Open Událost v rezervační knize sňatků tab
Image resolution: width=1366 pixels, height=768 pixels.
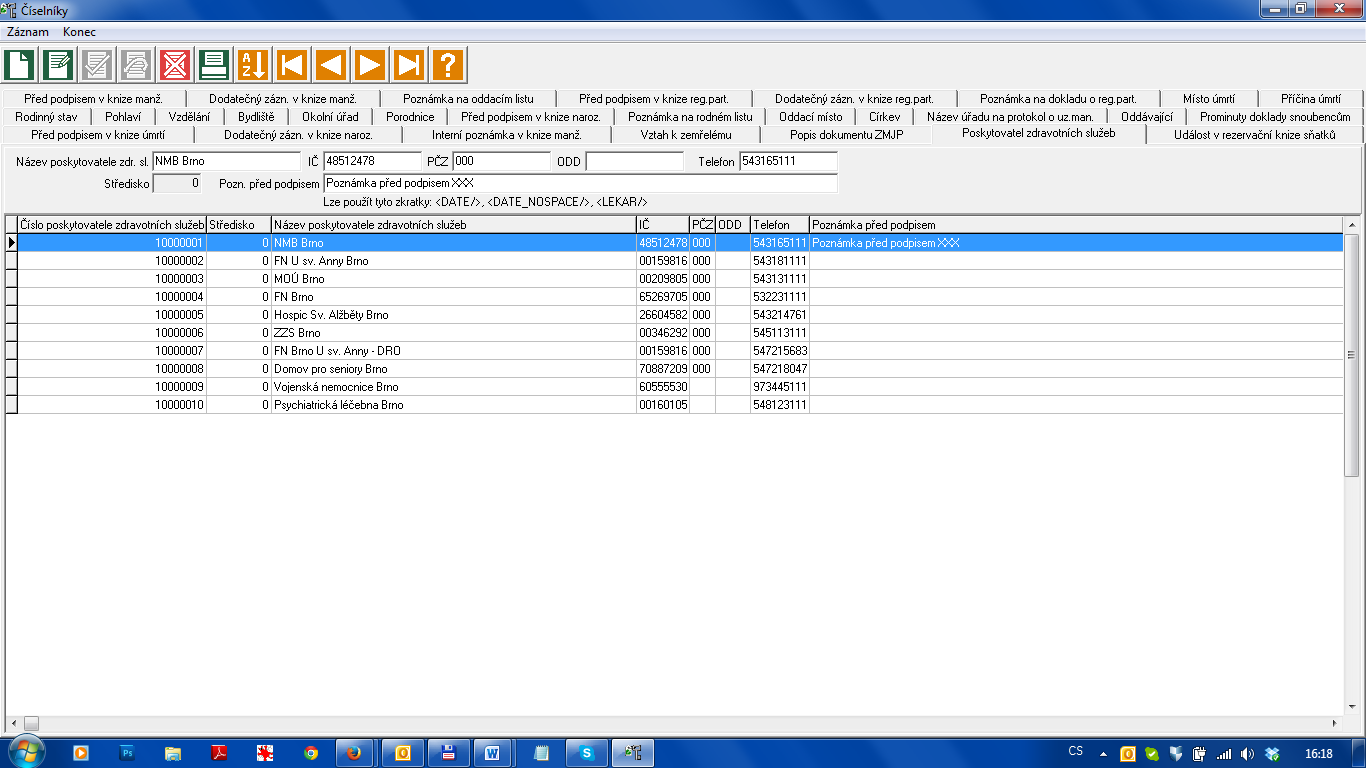coord(1254,134)
